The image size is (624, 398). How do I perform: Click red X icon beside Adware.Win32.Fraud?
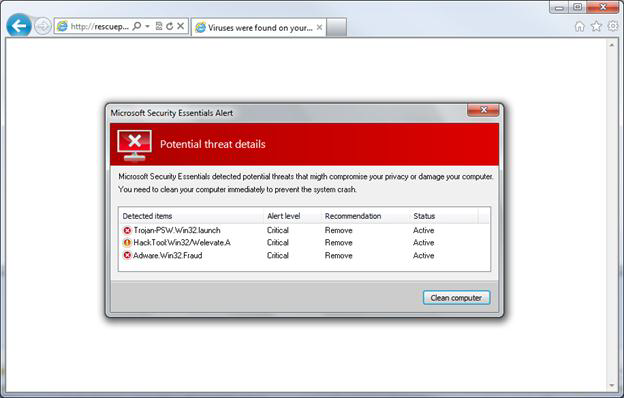[127, 256]
